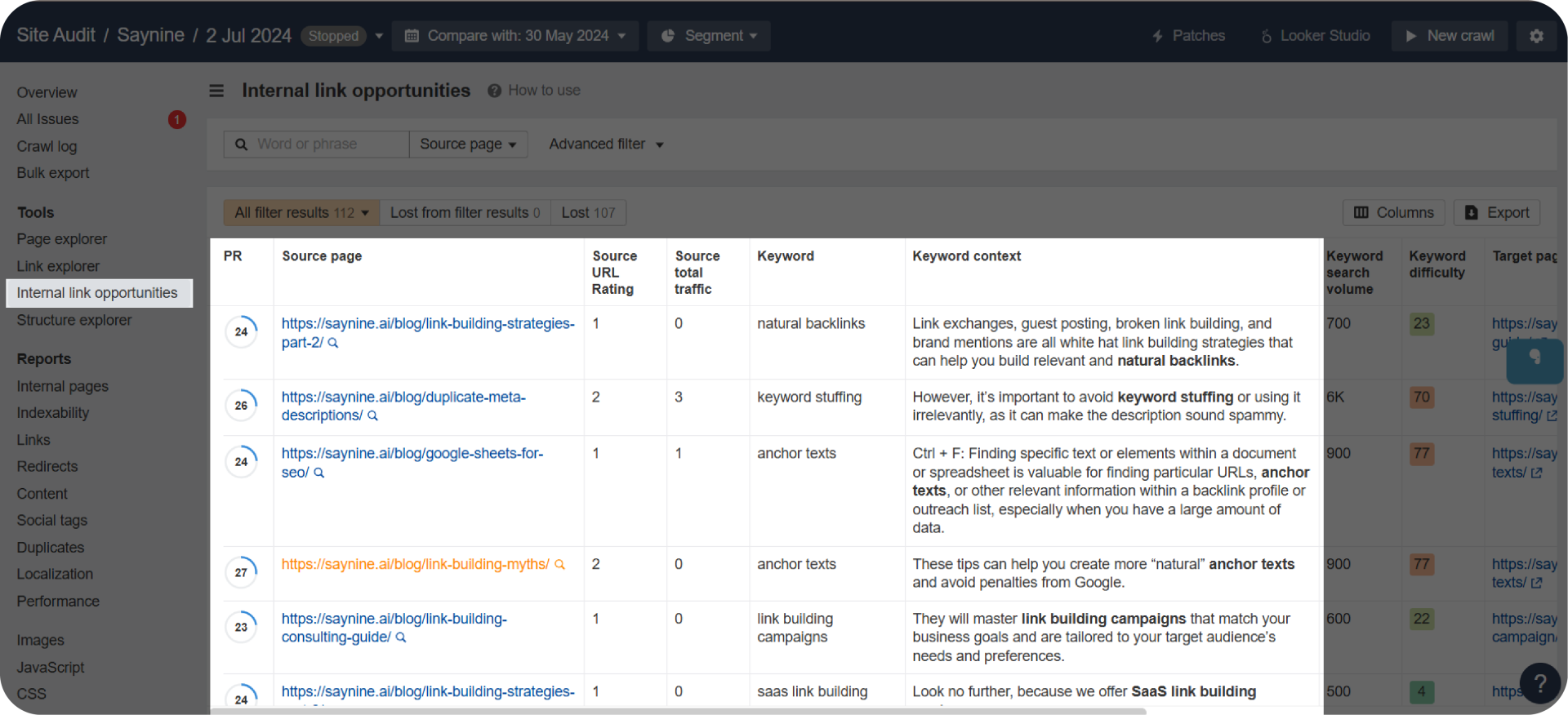The image size is (1568, 715).
Task: Open the Columns button
Action: (x=1394, y=213)
